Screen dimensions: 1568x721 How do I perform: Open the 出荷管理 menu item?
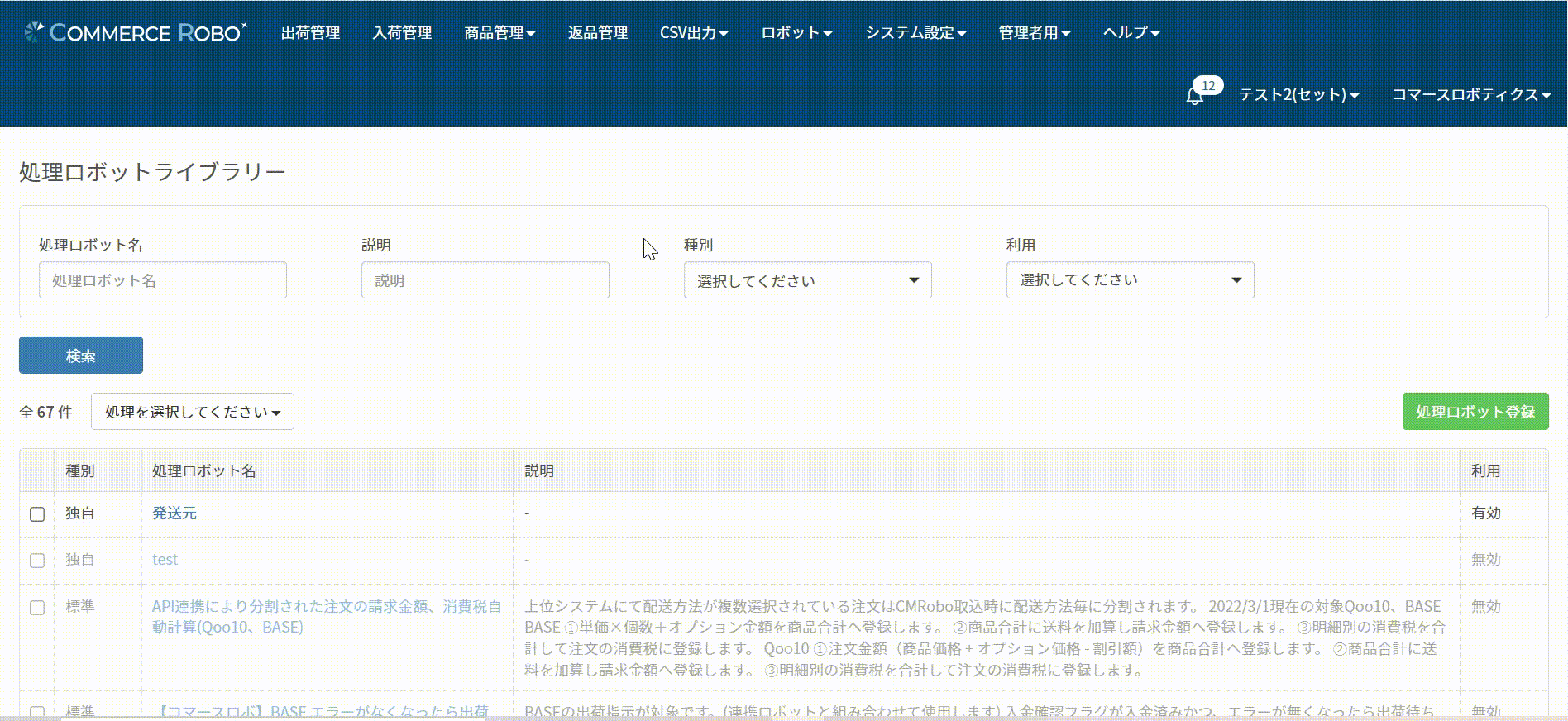[310, 32]
